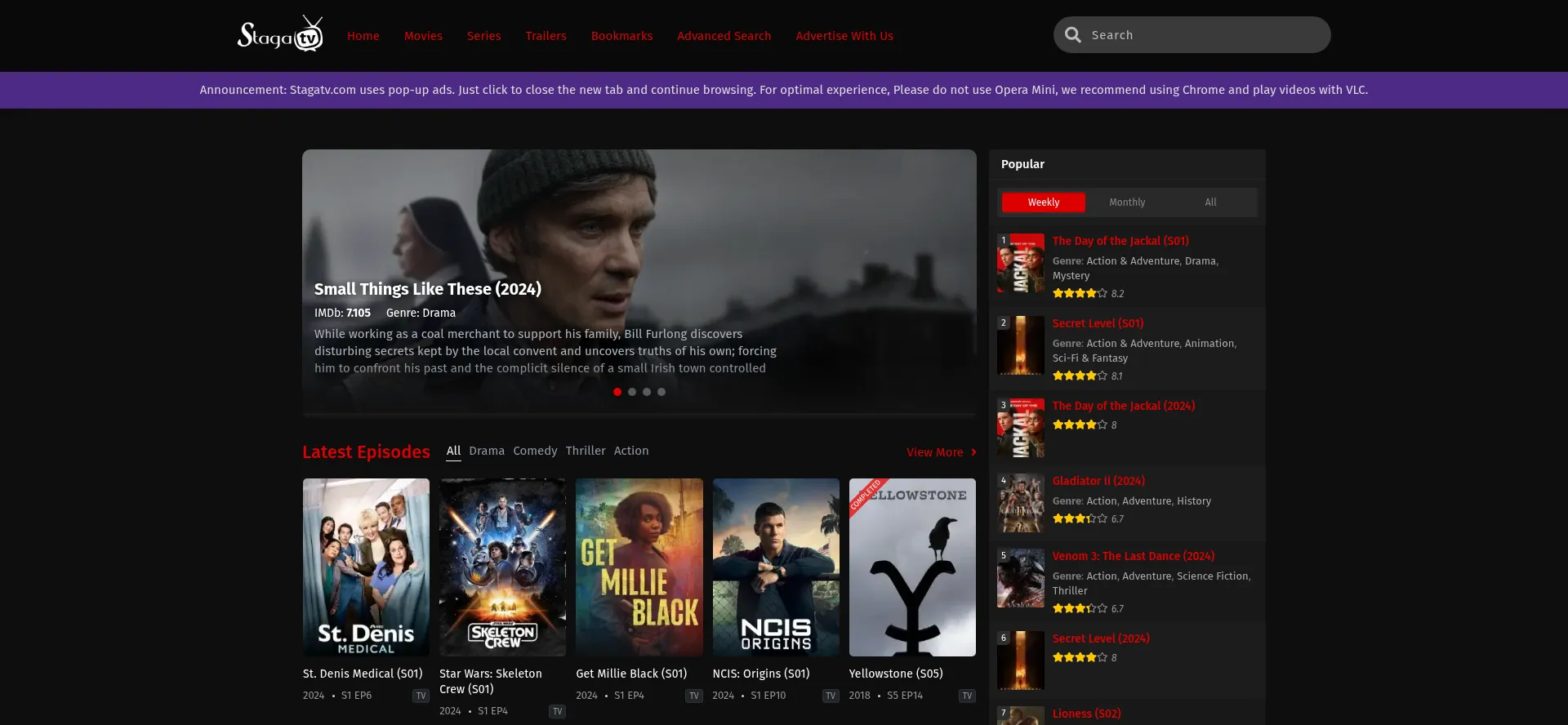Go to Home in navigation
Viewport: 1568px width, 725px height.
(363, 36)
